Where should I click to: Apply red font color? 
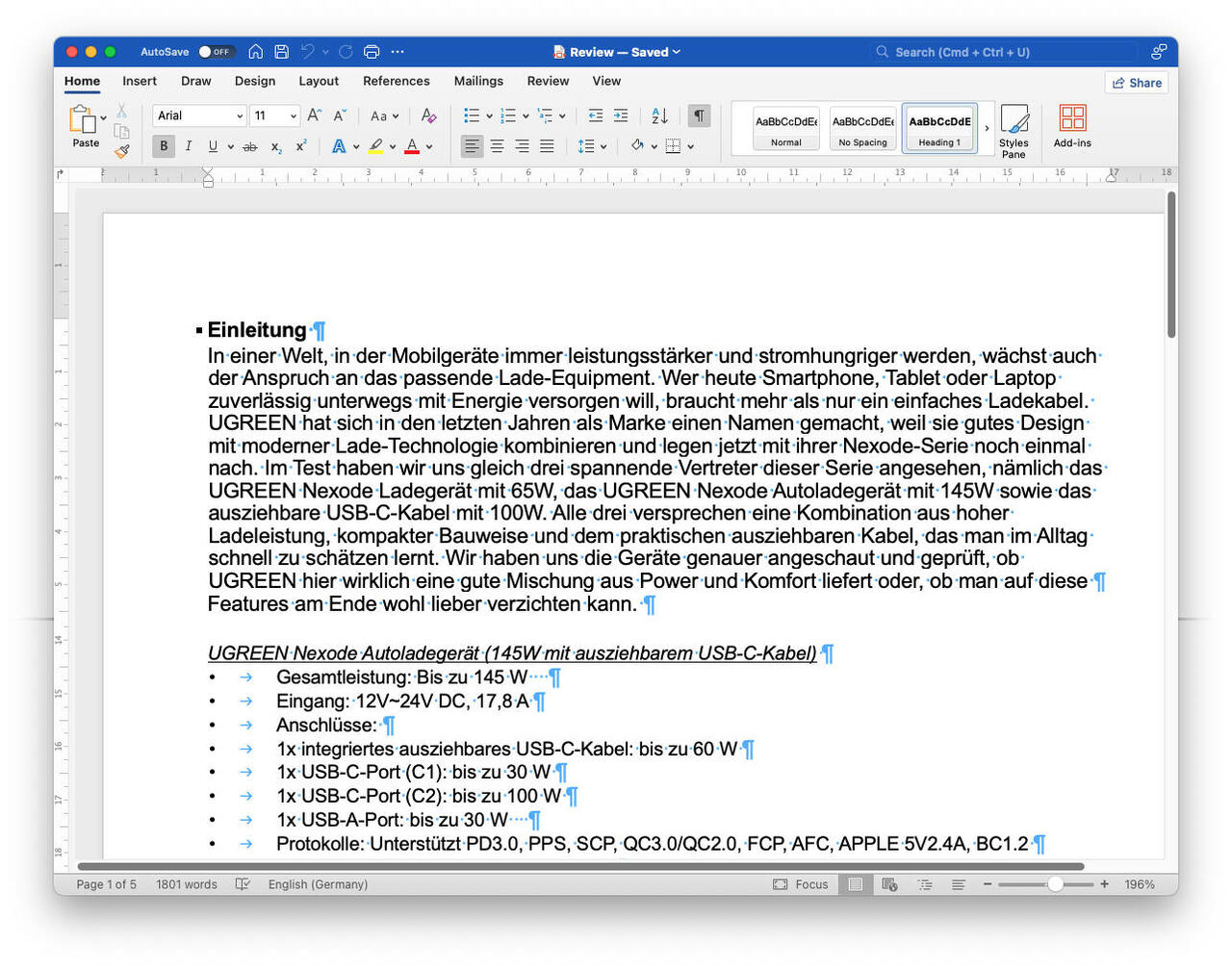coord(412,146)
